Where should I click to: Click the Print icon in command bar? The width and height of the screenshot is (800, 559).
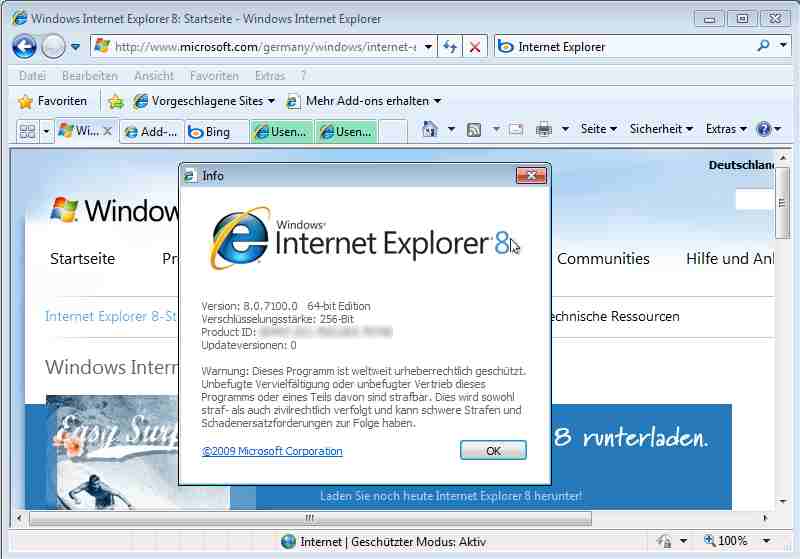pos(544,129)
